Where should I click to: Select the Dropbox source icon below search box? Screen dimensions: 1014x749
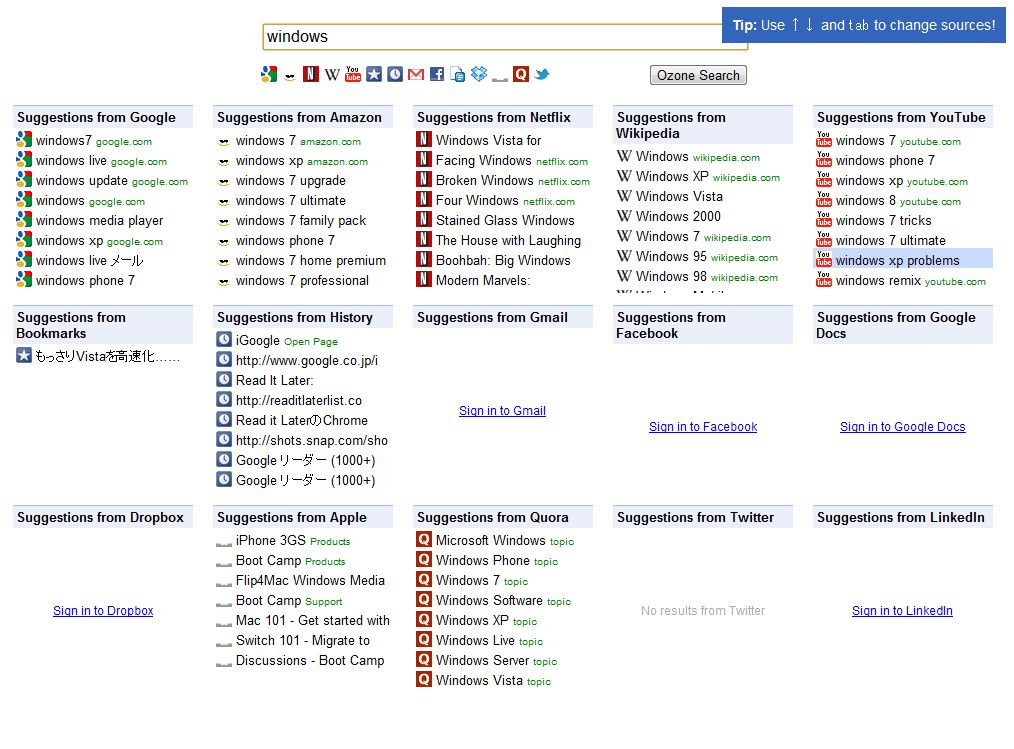[x=479, y=74]
